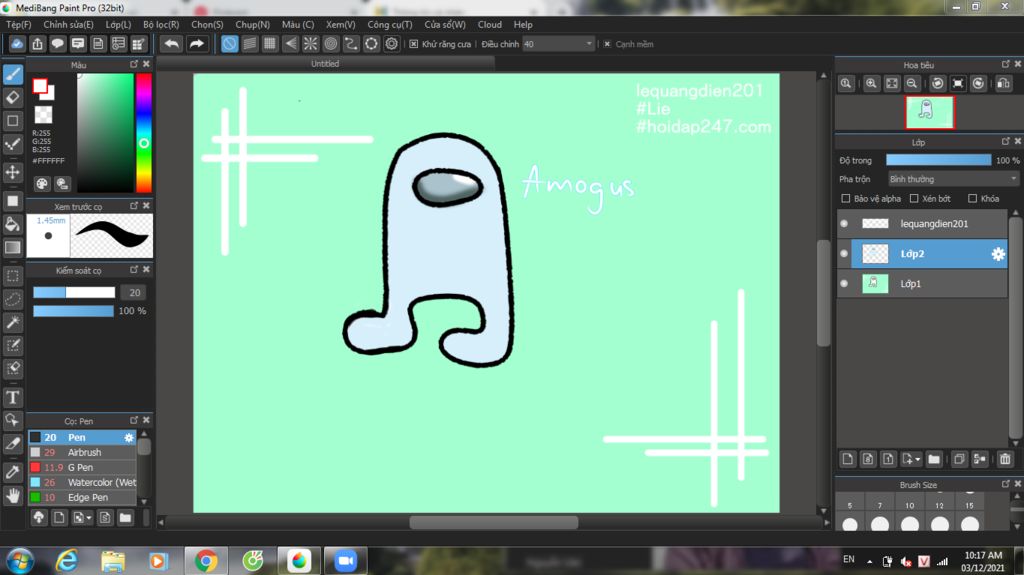Image resolution: width=1024 pixels, height=575 pixels.
Task: Toggle Cạnh mềm checkbox
Action: coord(607,44)
